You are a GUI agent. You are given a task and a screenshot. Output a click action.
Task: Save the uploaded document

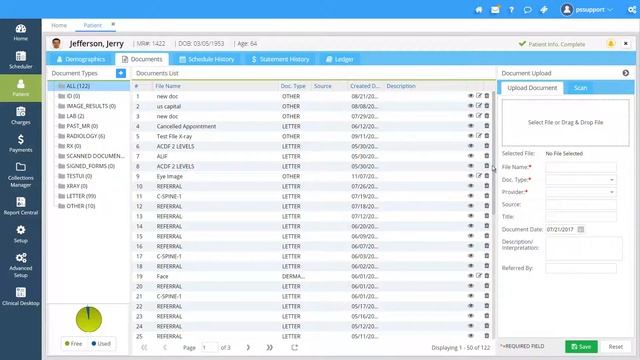pos(581,347)
